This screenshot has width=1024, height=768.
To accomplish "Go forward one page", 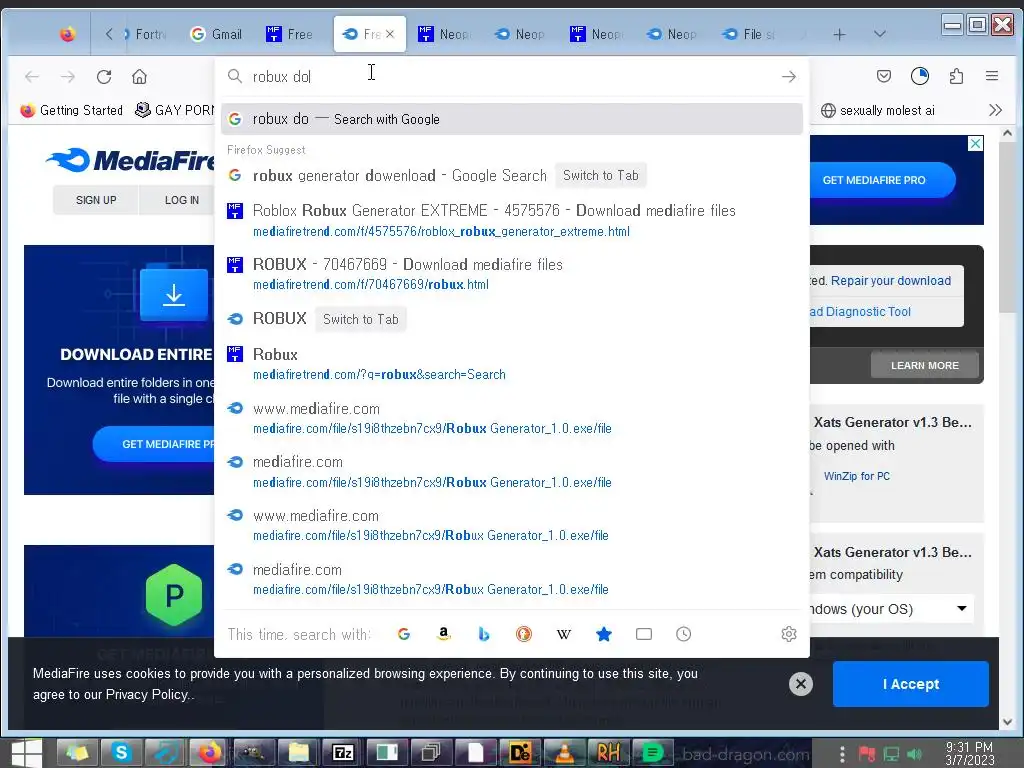I will (x=68, y=76).
